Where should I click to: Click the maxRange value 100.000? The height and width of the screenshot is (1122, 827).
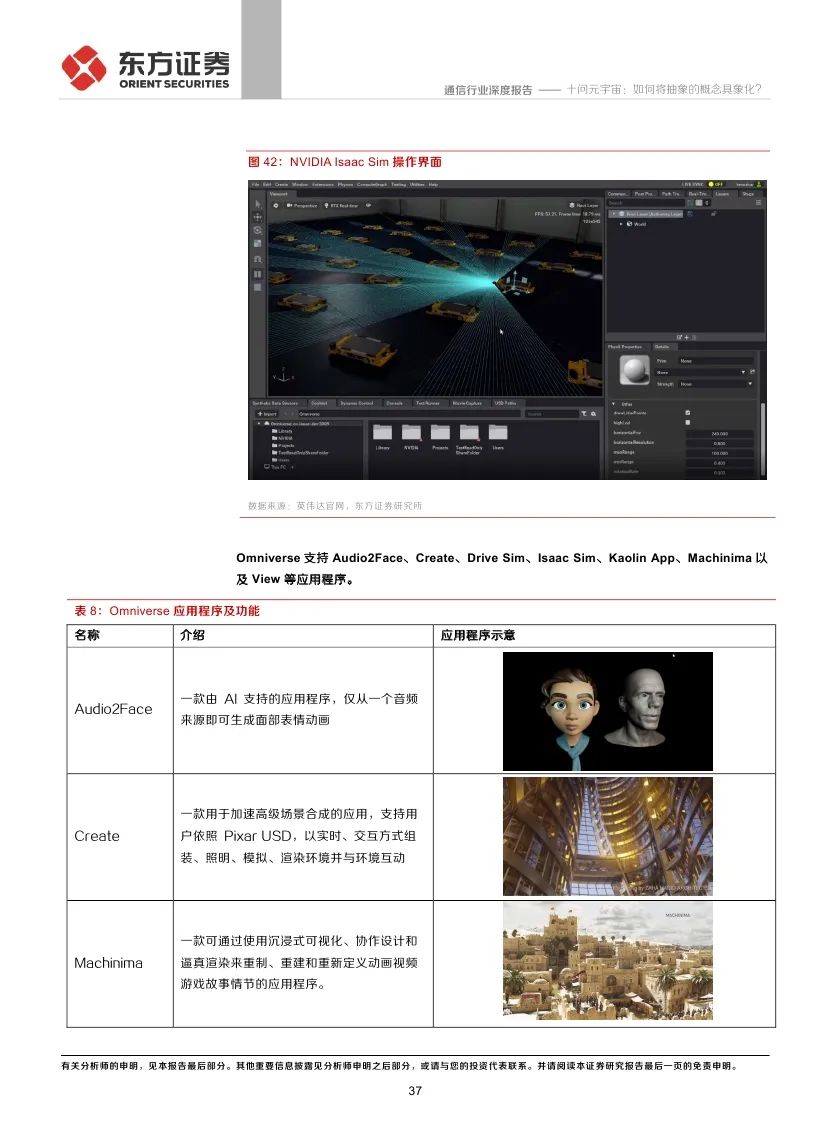[x=719, y=453]
